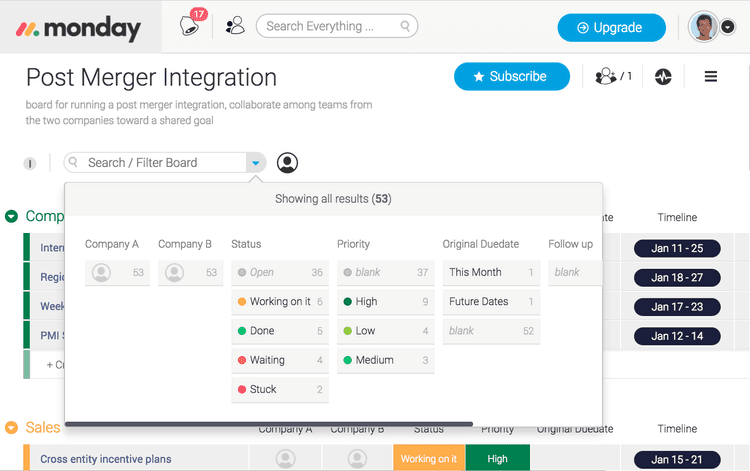The height and width of the screenshot is (471, 750).
Task: Open the profile dropdown arrow beside avatar
Action: coord(728,27)
